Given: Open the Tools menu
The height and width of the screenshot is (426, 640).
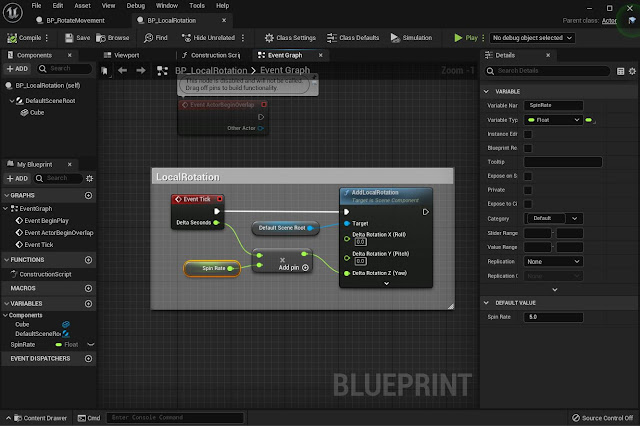Looking at the screenshot, I should click(197, 6).
